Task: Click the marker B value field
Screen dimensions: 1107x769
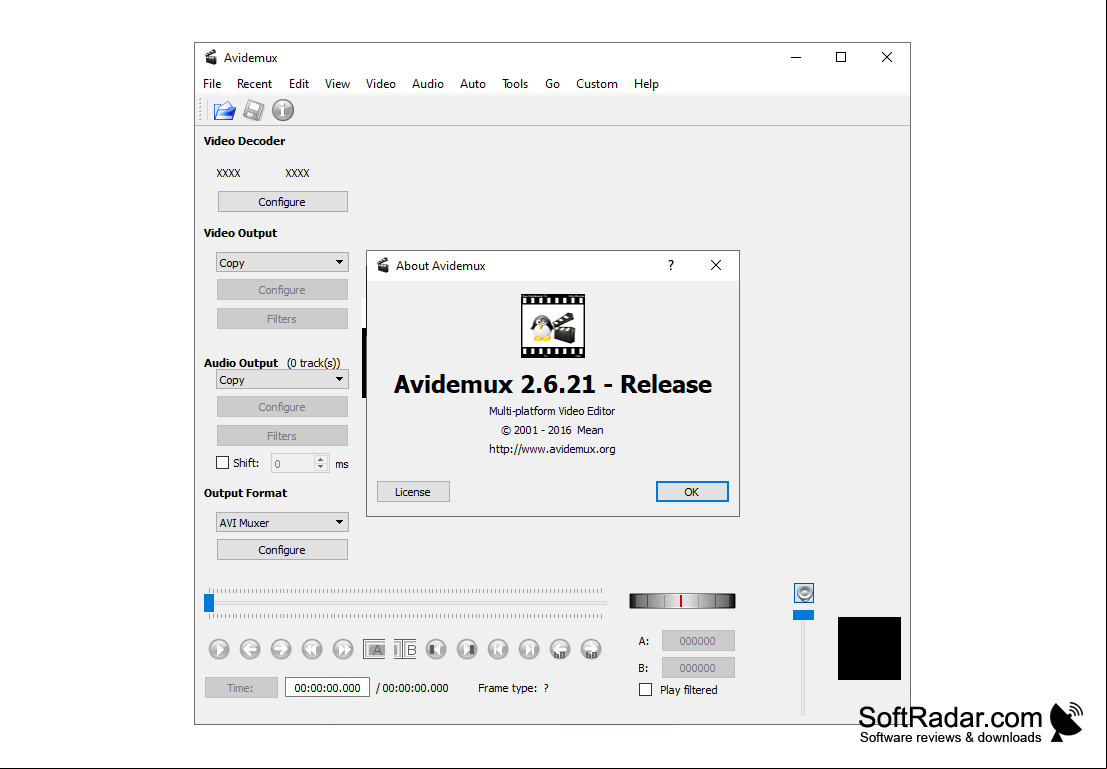Action: [698, 667]
